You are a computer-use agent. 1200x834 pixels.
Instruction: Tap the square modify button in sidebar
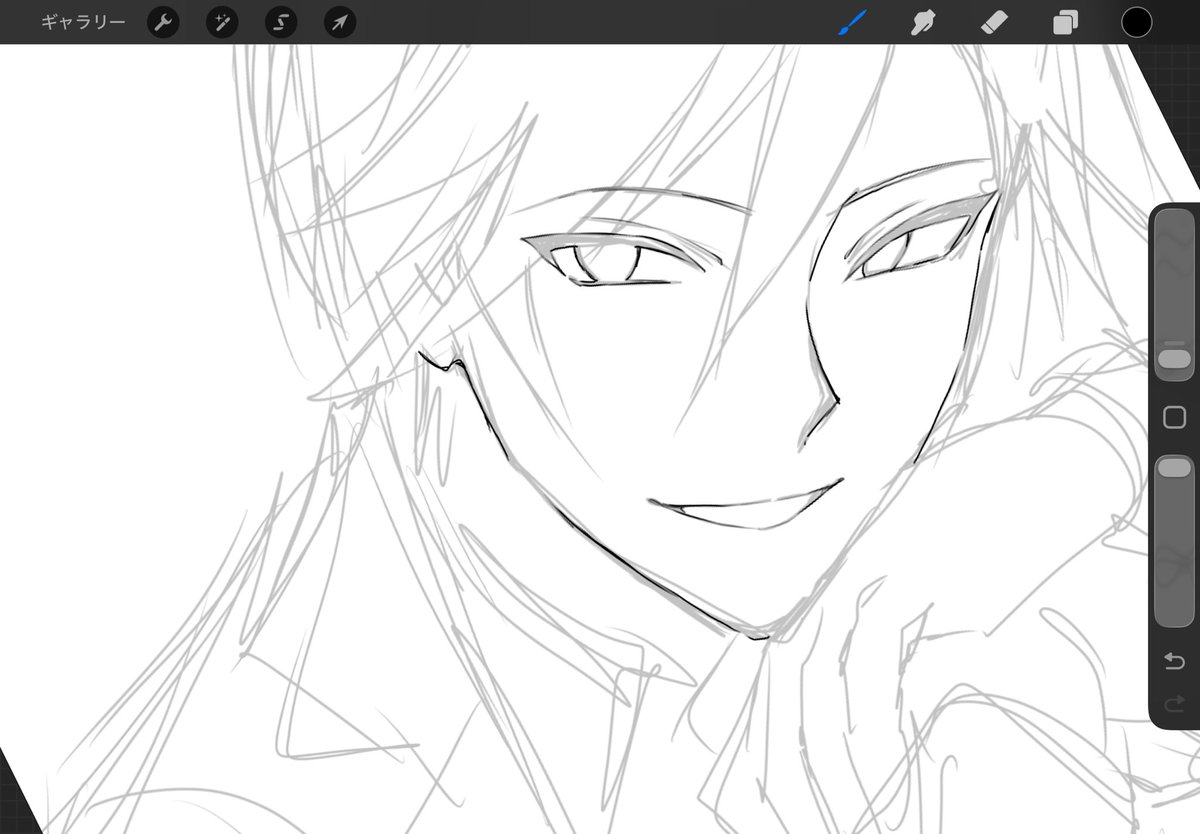tap(1174, 417)
